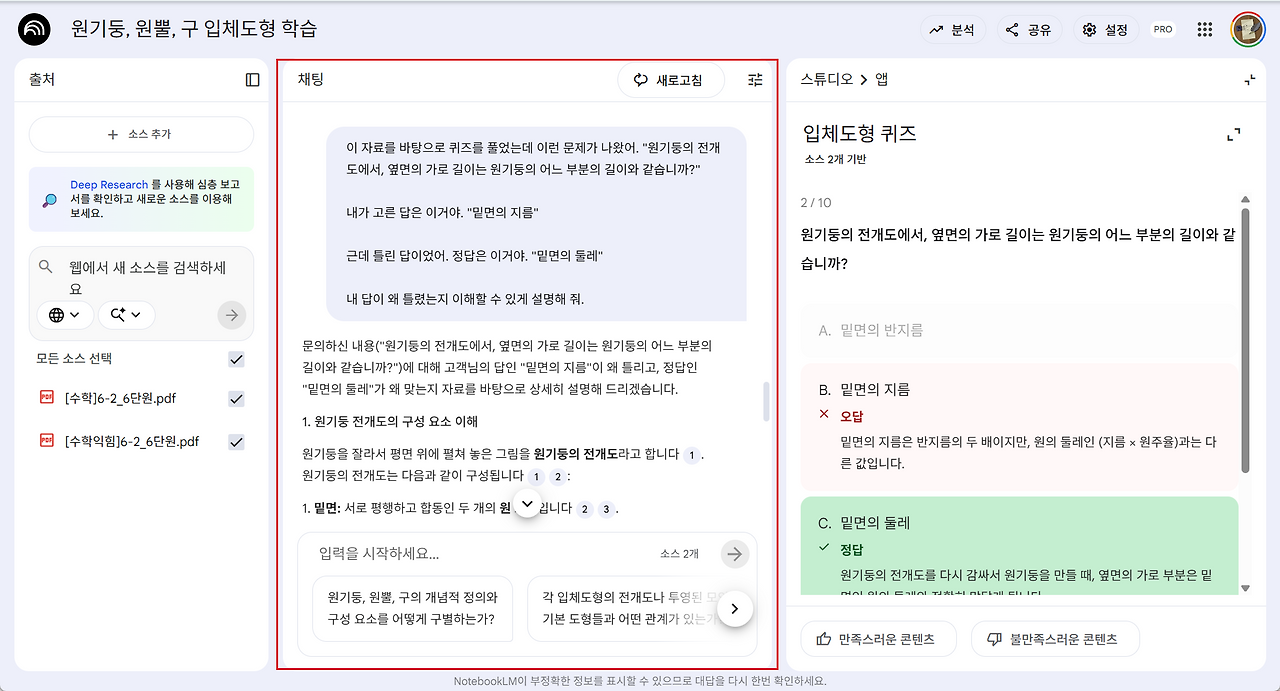Click PDF icon of [수학익힘]6-2_6단원.pdf
This screenshot has width=1280, height=691.
46,440
